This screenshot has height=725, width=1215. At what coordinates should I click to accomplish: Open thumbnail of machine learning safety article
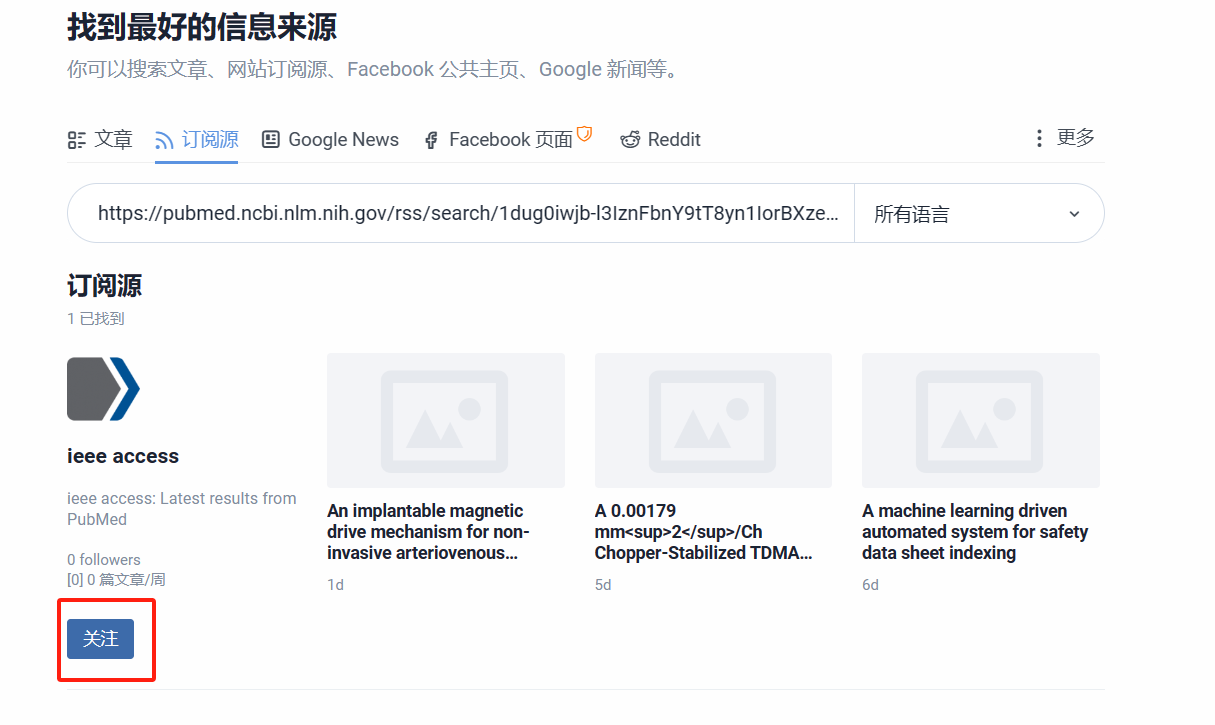(981, 420)
